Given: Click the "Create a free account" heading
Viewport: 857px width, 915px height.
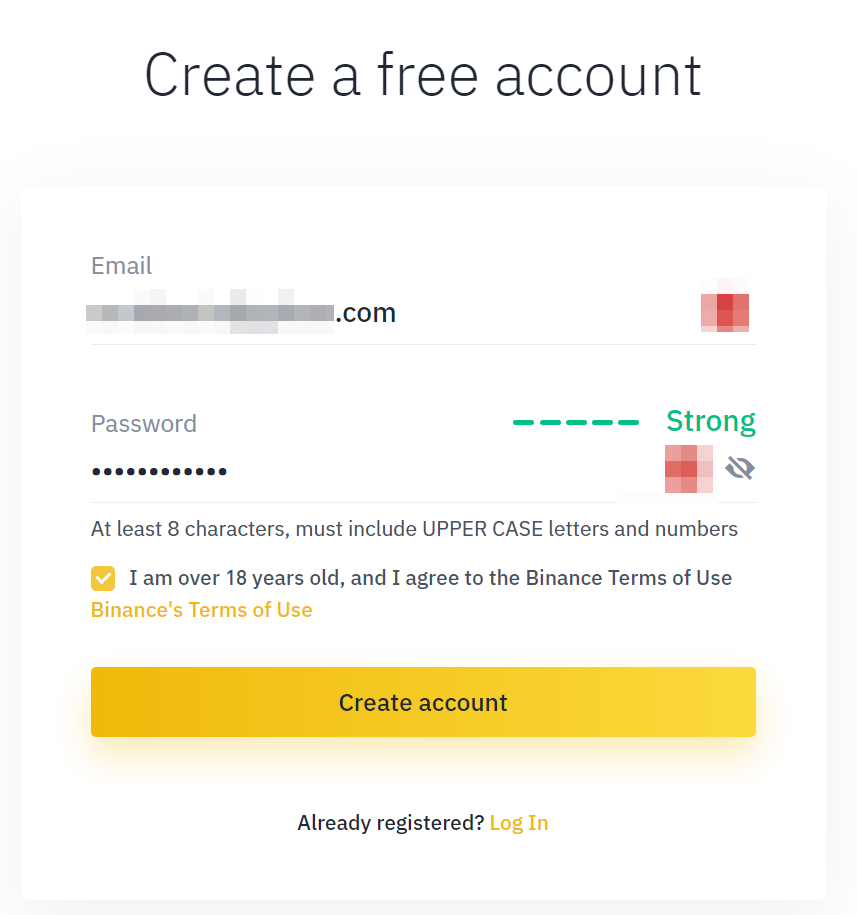Looking at the screenshot, I should coord(423,75).
